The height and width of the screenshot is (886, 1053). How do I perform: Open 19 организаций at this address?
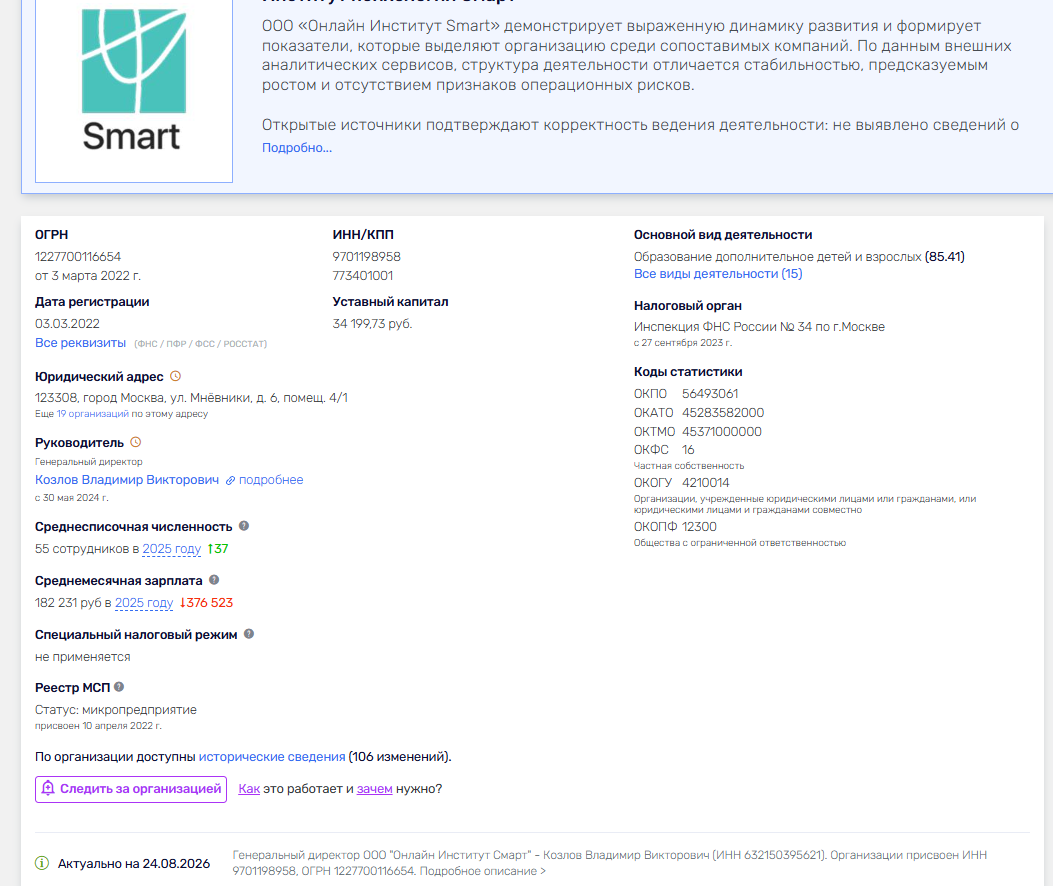(x=93, y=414)
